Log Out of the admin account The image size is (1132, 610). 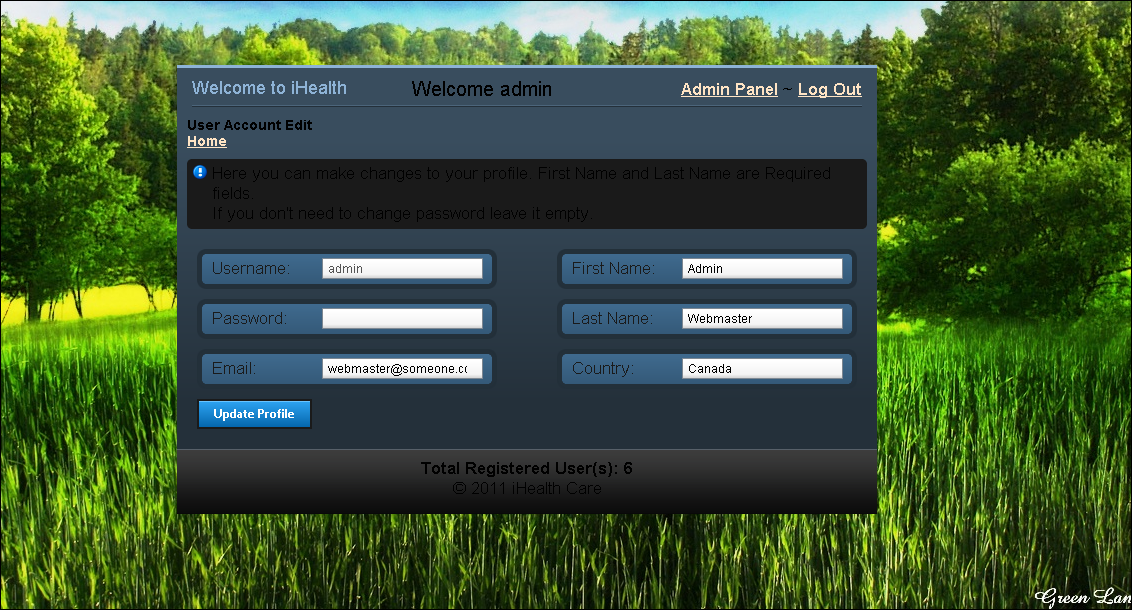tap(829, 89)
